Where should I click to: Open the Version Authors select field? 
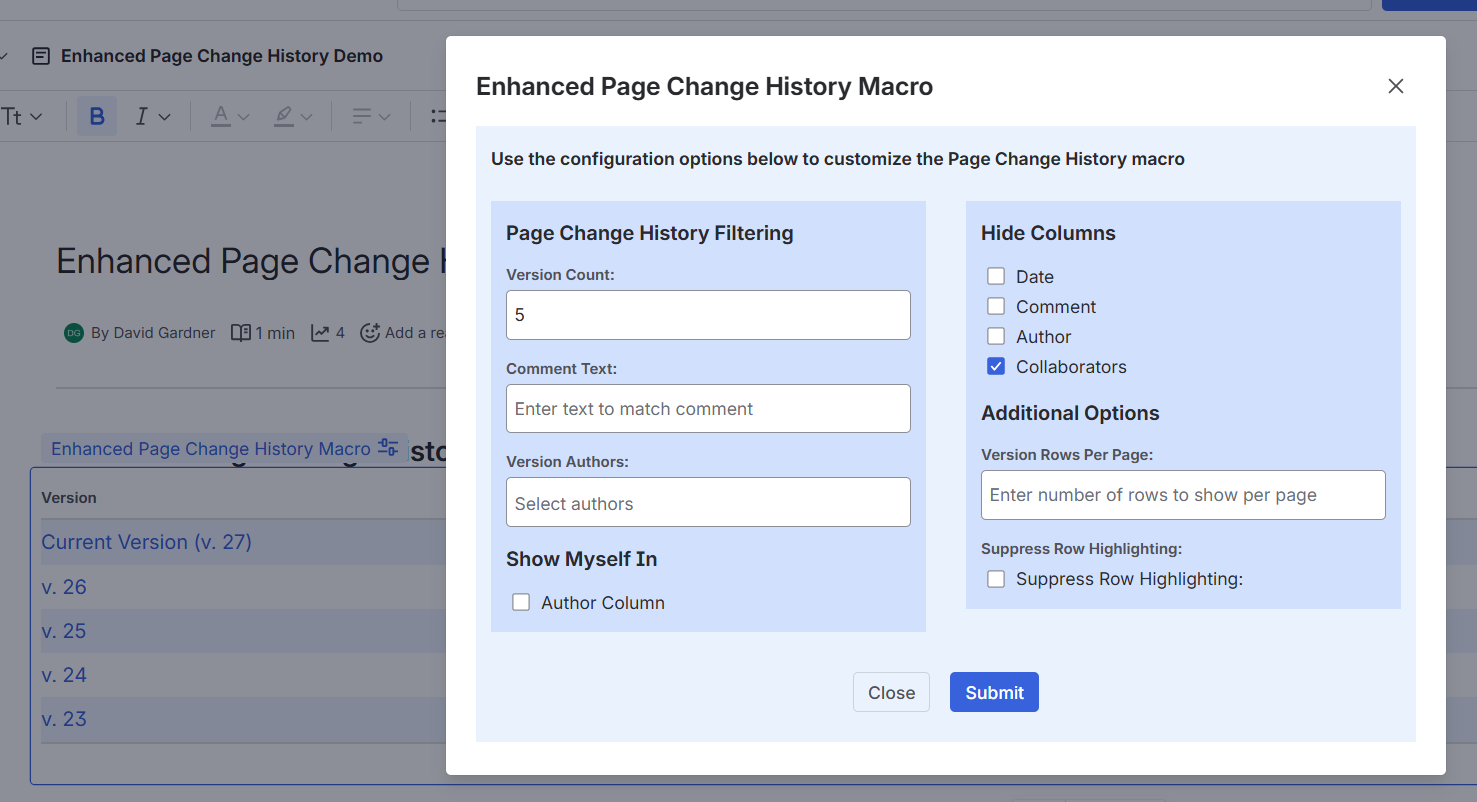(708, 503)
